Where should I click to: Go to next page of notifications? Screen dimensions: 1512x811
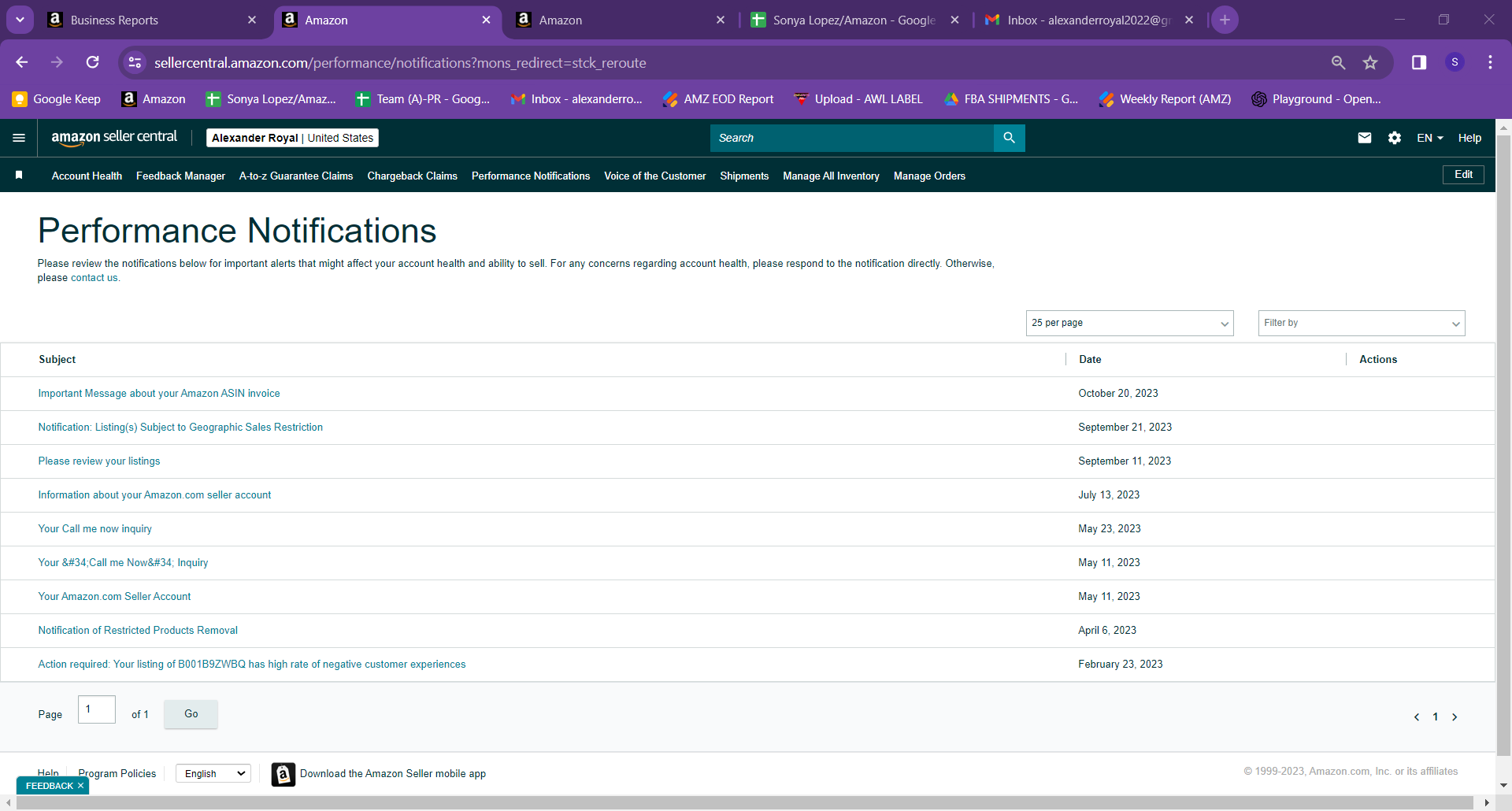[x=1455, y=717]
